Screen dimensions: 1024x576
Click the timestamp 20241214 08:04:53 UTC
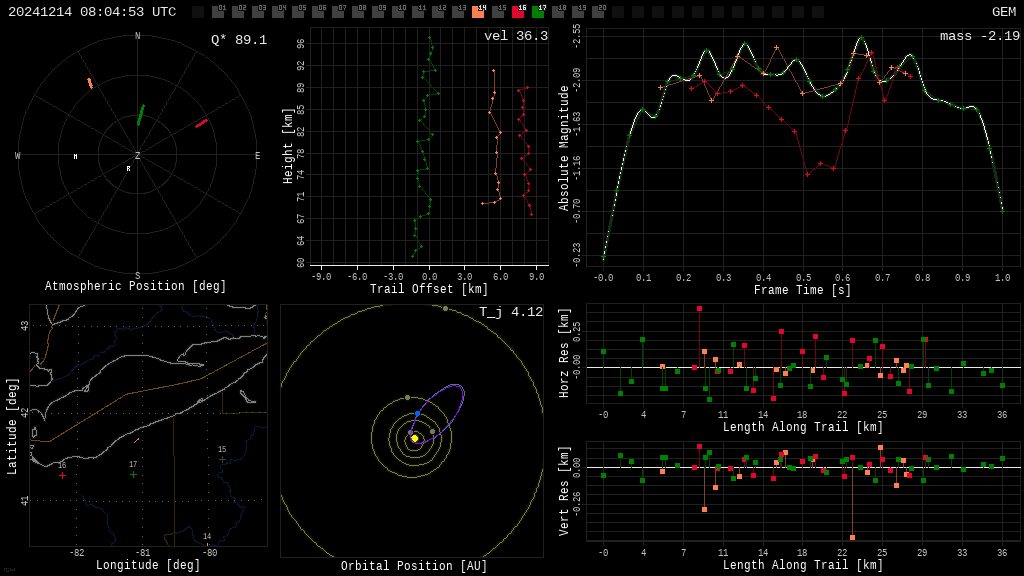coord(92,12)
